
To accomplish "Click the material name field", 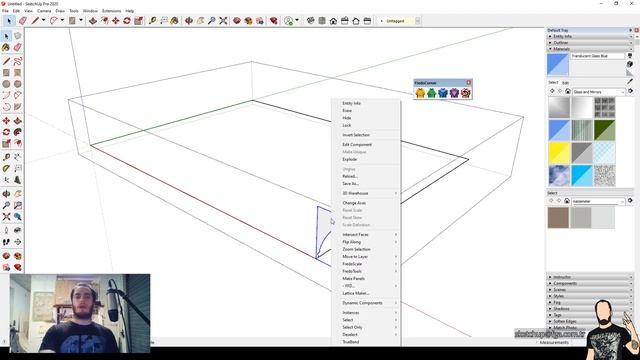I will pyautogui.click(x=598, y=56).
